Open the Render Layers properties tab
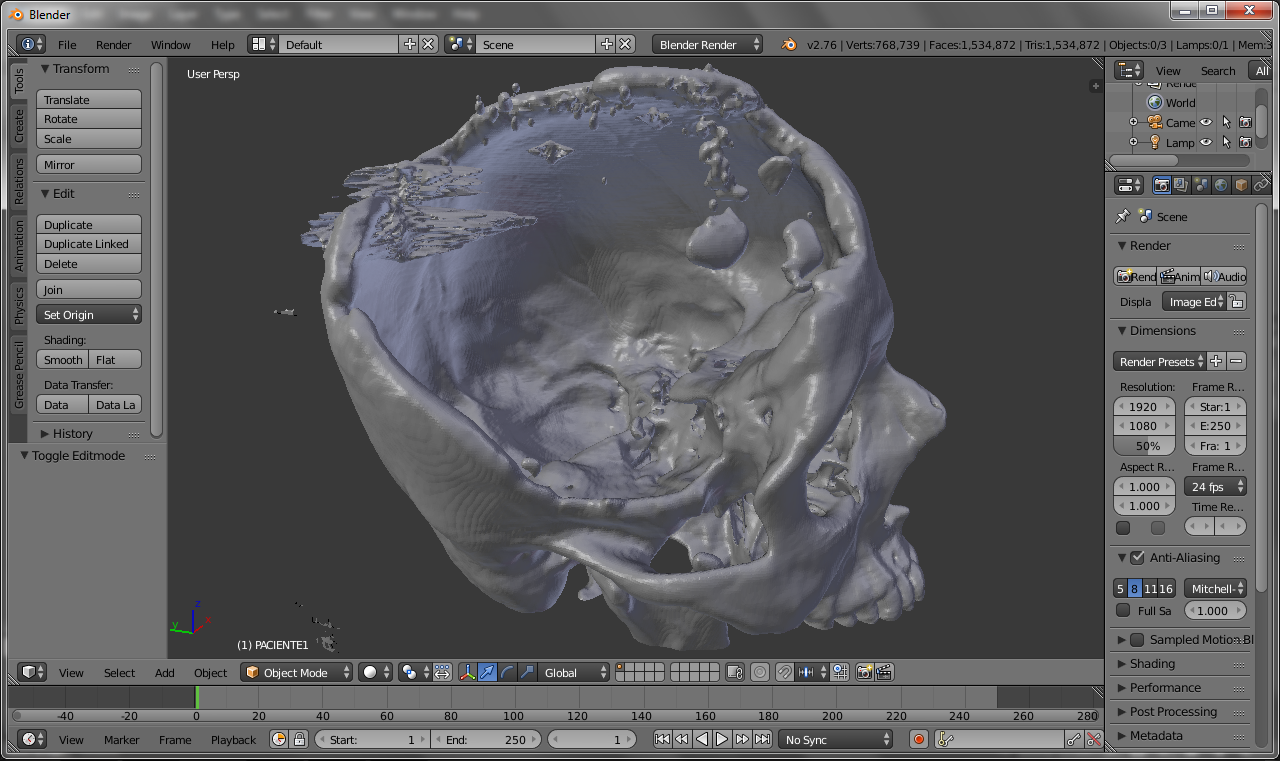Viewport: 1280px width, 761px height. tap(1181, 185)
